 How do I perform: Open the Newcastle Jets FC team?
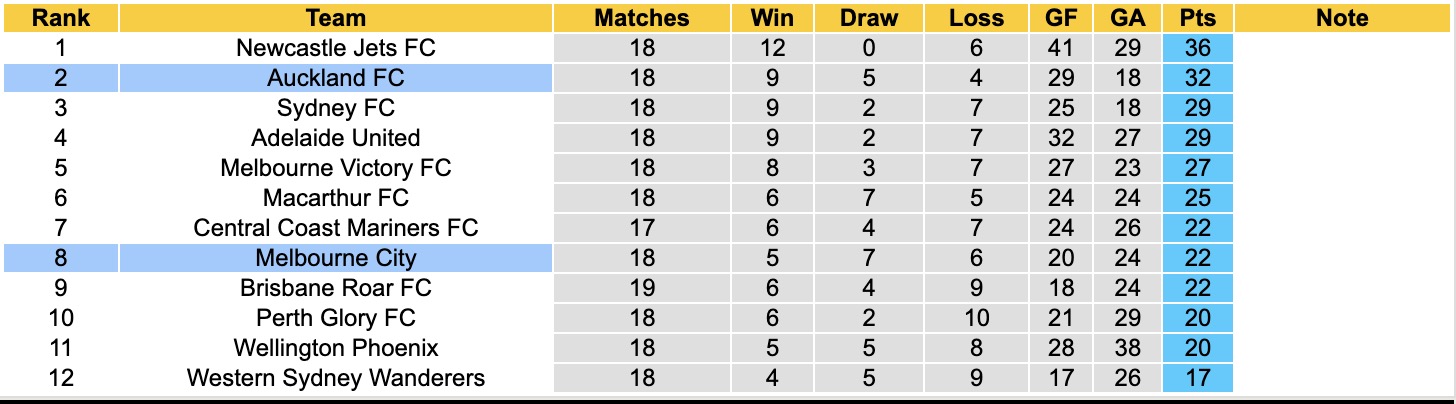click(336, 48)
